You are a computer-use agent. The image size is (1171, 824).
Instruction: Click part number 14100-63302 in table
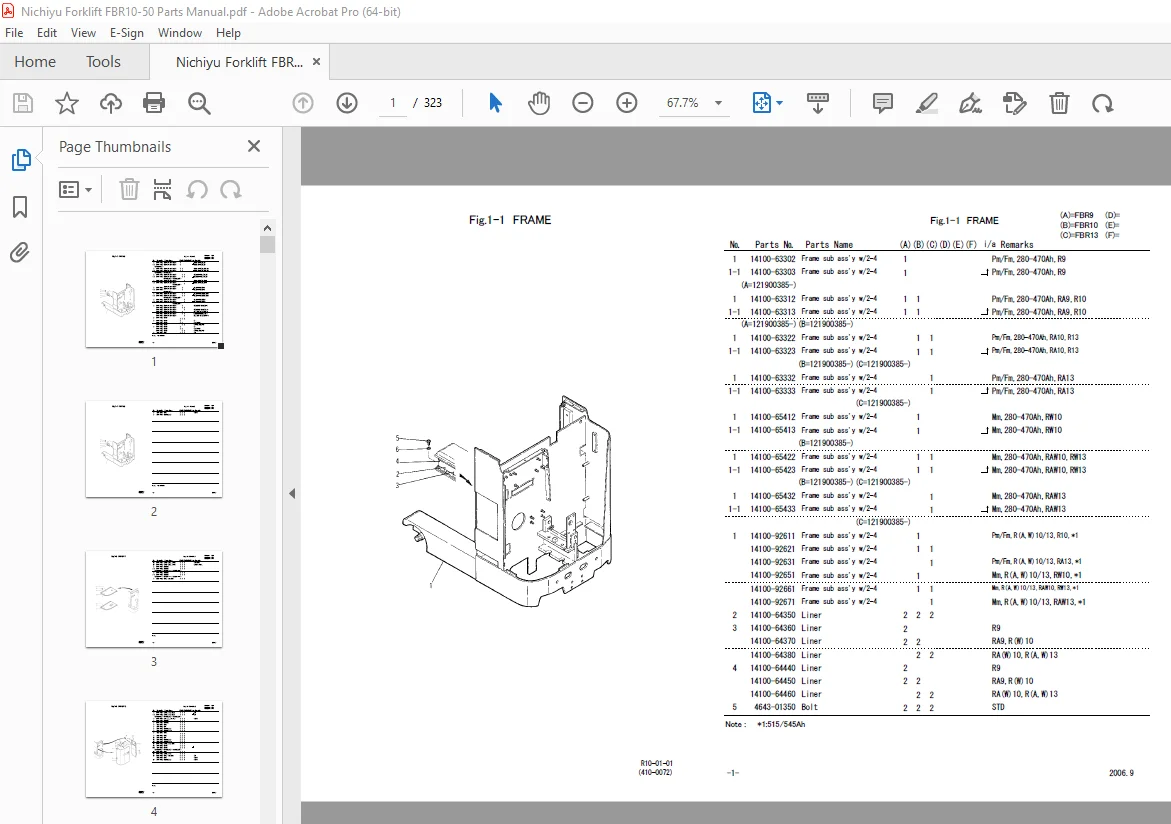tap(773, 259)
